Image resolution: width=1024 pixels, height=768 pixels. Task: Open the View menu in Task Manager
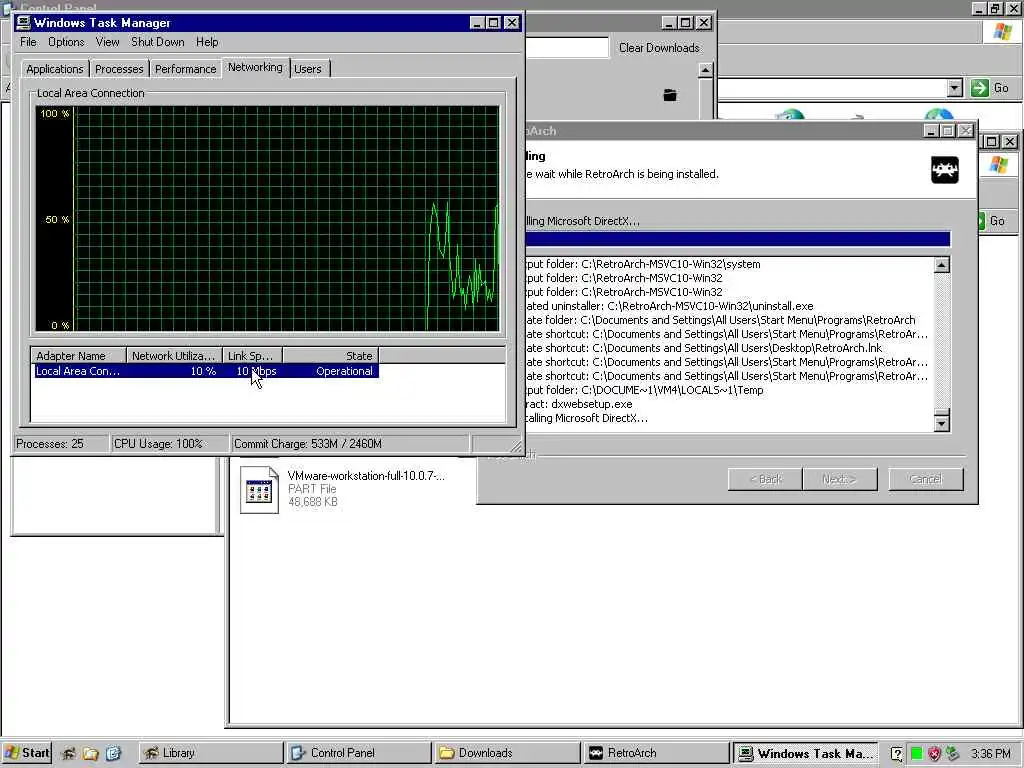pyautogui.click(x=107, y=42)
